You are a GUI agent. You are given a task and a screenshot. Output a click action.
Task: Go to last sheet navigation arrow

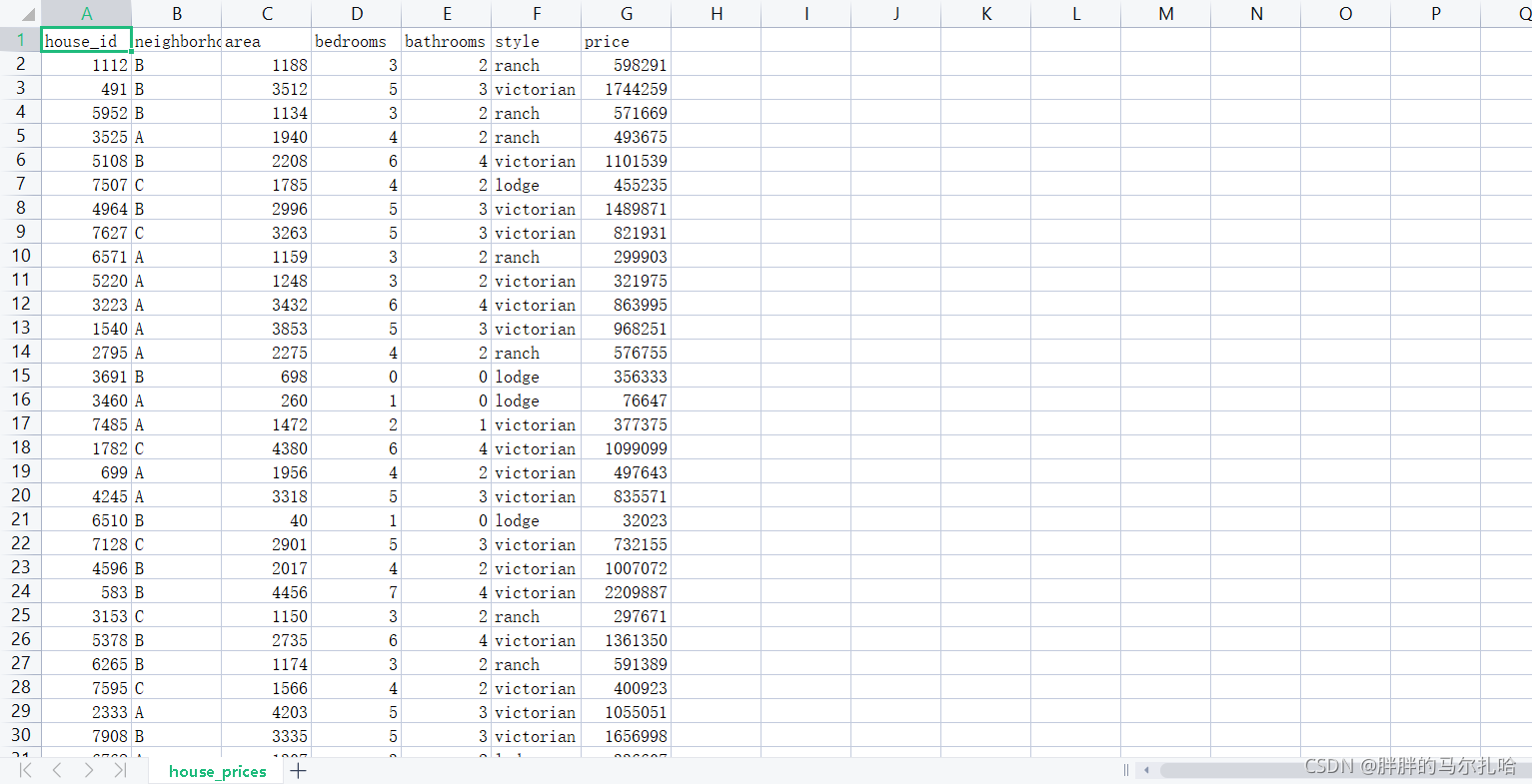click(120, 770)
